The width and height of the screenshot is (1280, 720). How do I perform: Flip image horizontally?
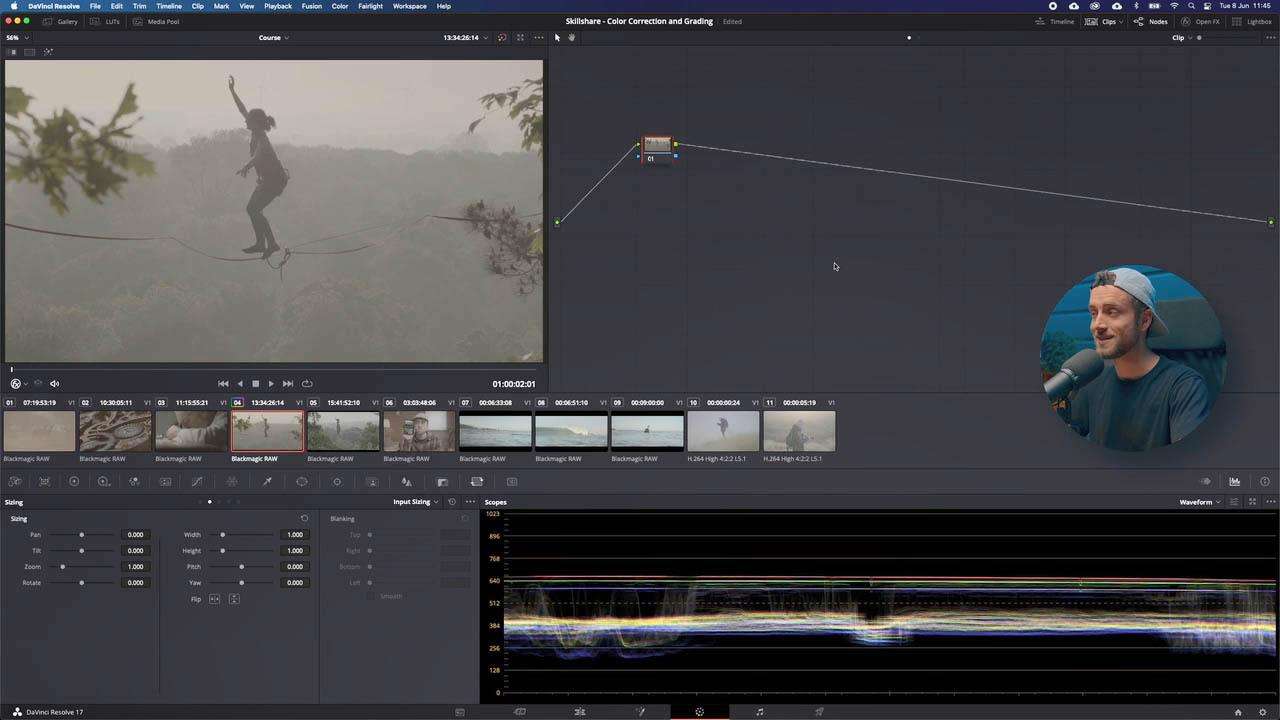(214, 599)
